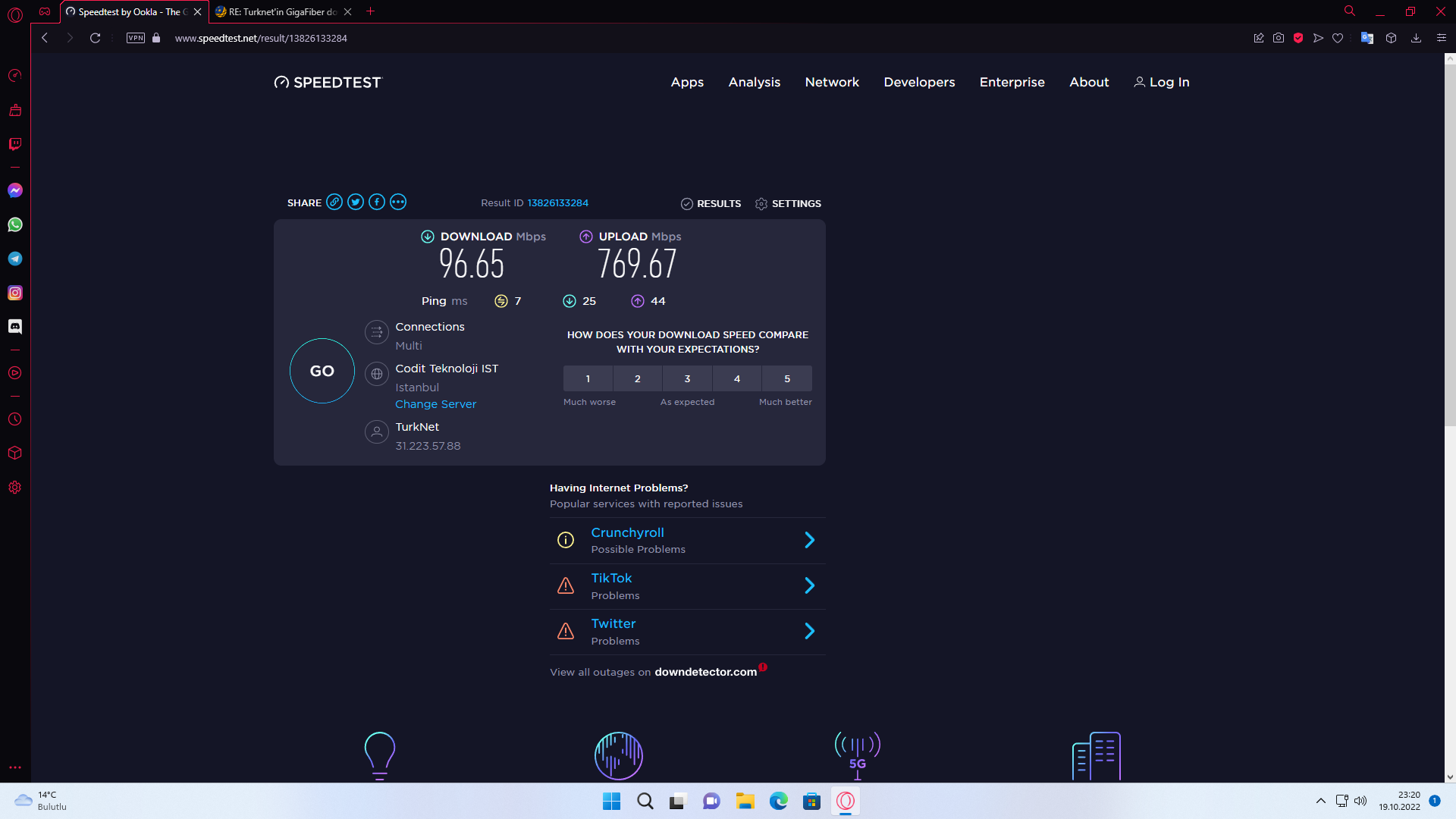Open the Connections Multi icon
The image size is (1456, 819).
tap(377, 332)
